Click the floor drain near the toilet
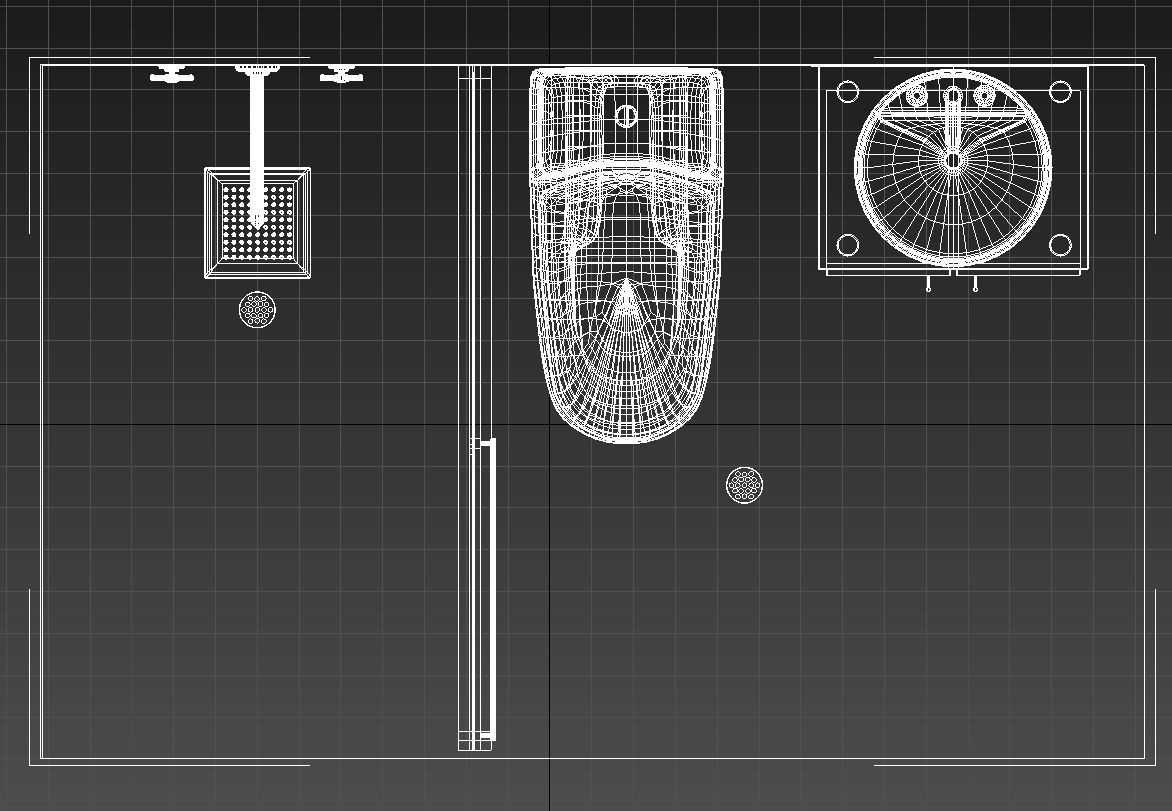The width and height of the screenshot is (1172, 811). pos(744,485)
